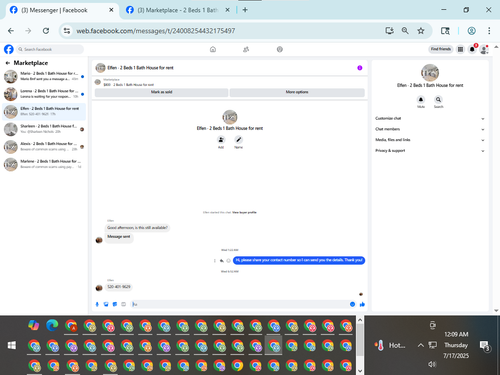Open the emoji picker in composer
Viewport: 500px width, 375px height.
(352, 304)
